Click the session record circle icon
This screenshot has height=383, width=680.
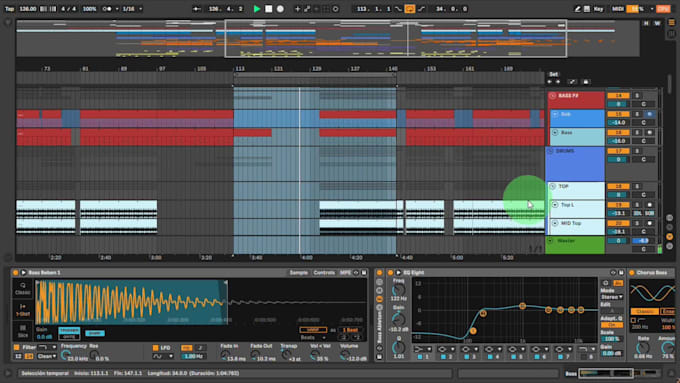click(335, 9)
